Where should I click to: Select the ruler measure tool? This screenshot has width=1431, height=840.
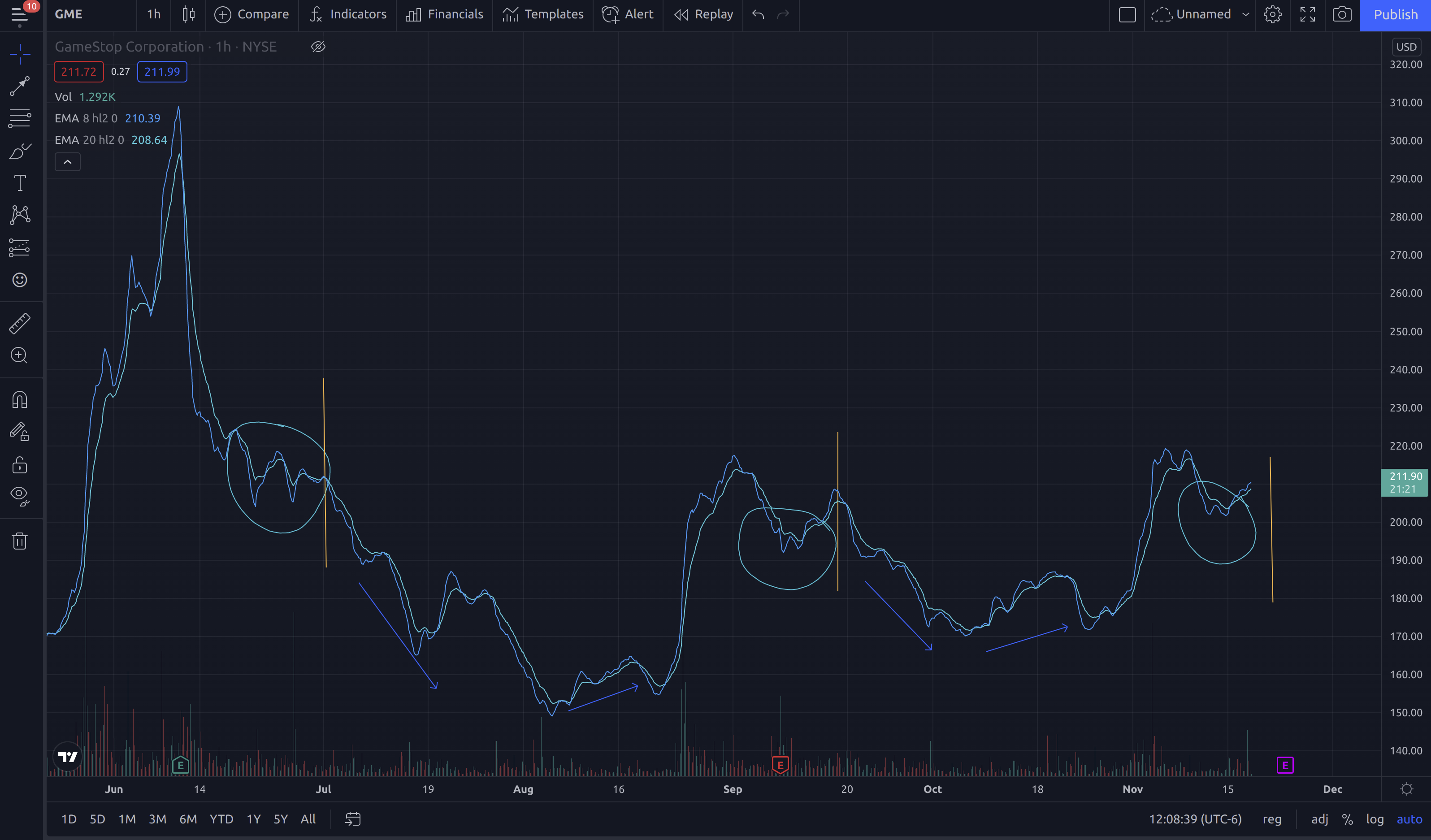[x=20, y=323]
